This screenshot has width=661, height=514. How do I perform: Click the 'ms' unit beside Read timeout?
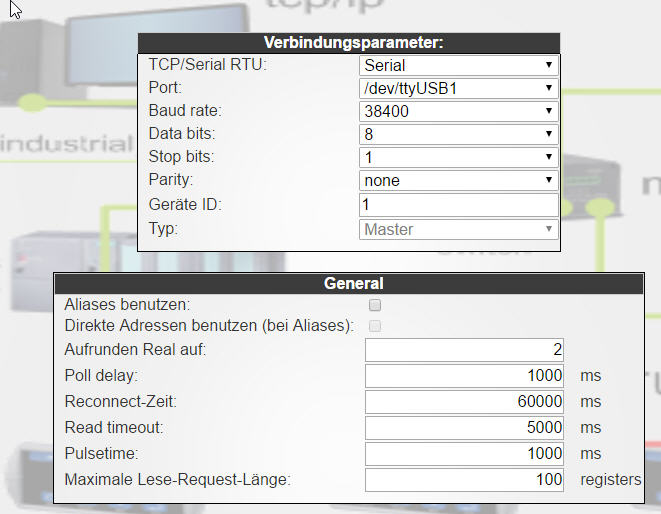pos(591,428)
